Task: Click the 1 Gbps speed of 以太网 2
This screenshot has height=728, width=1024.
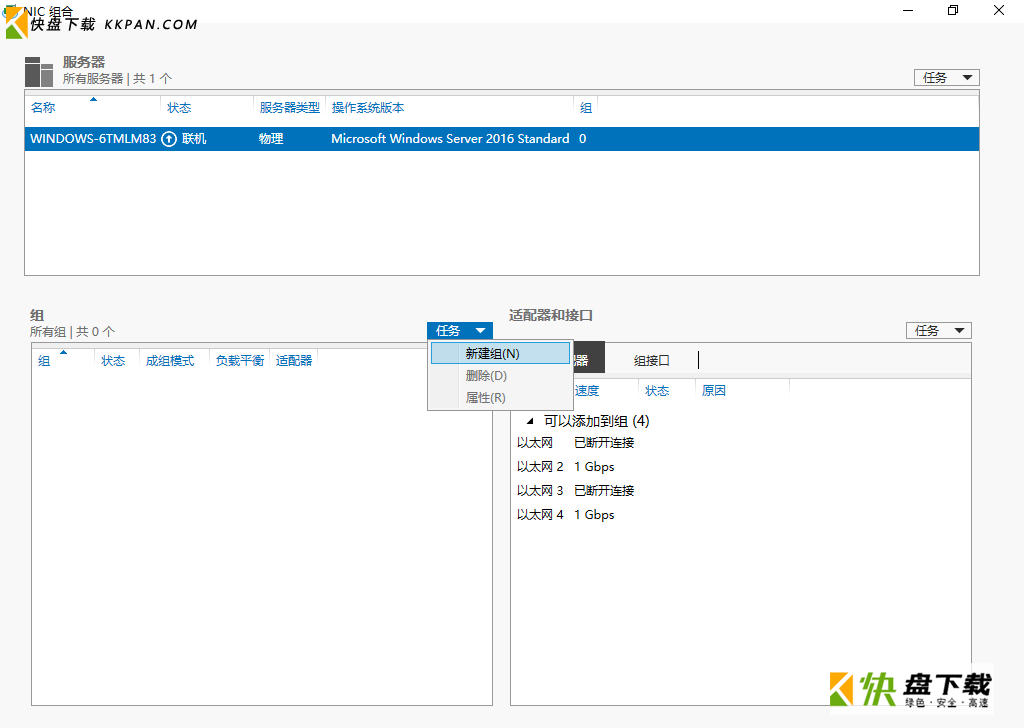Action: (x=594, y=467)
